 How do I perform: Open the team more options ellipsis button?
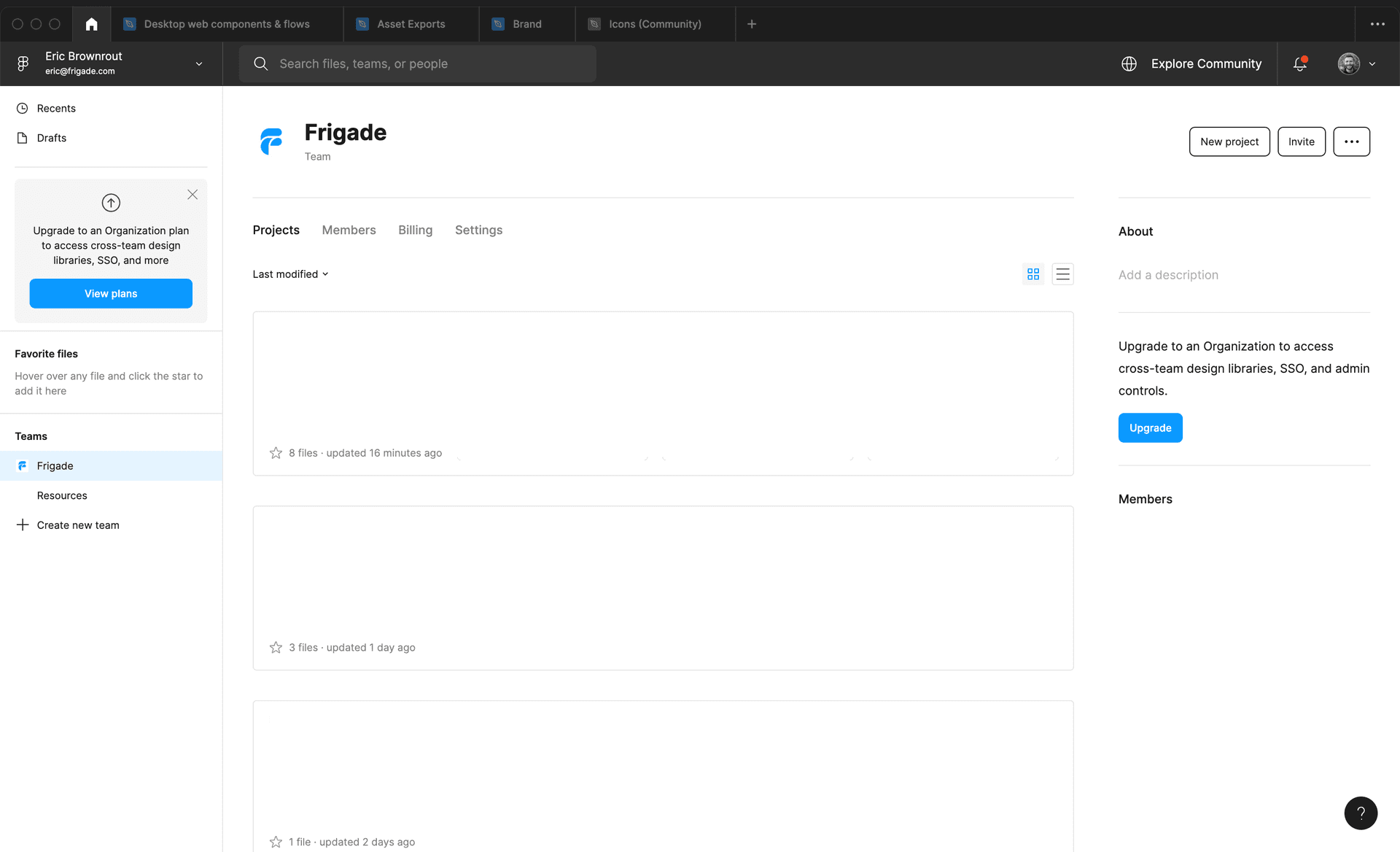[1351, 142]
